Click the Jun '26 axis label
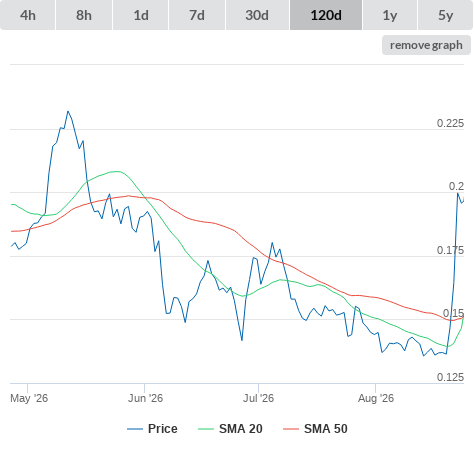 coord(145,398)
